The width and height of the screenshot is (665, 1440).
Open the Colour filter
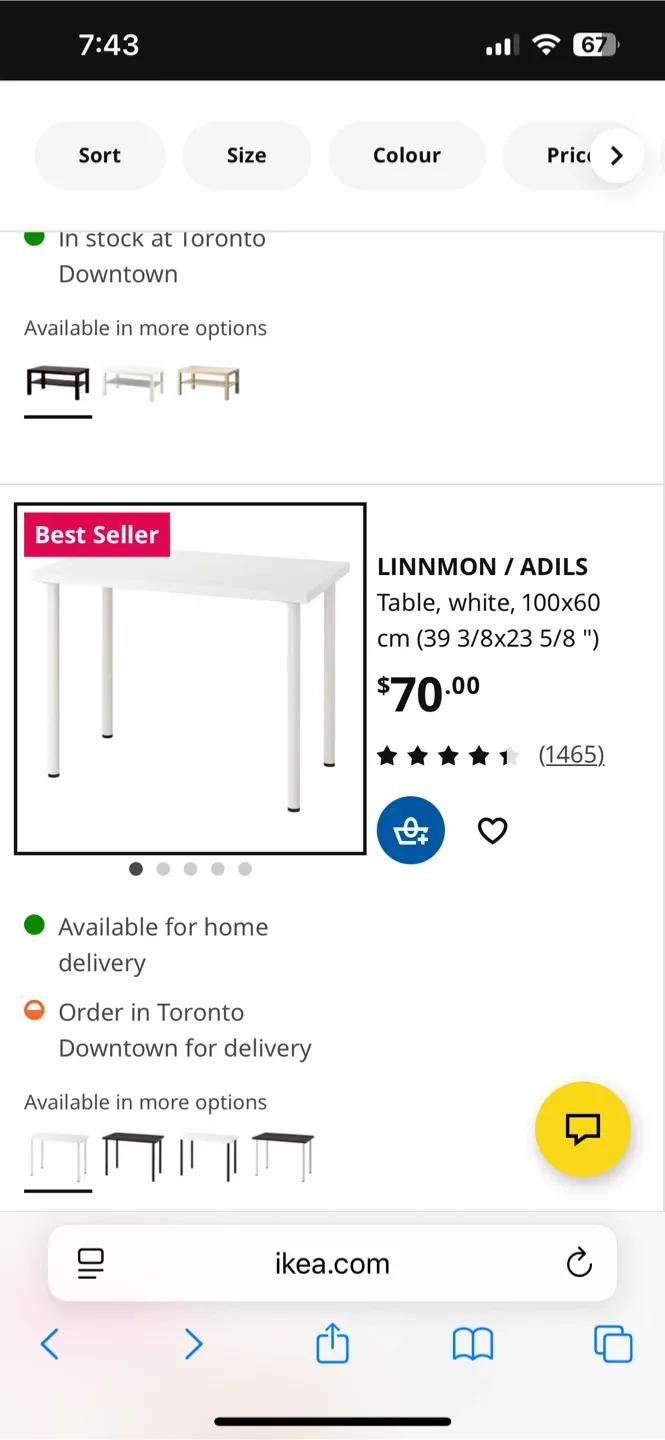point(406,155)
